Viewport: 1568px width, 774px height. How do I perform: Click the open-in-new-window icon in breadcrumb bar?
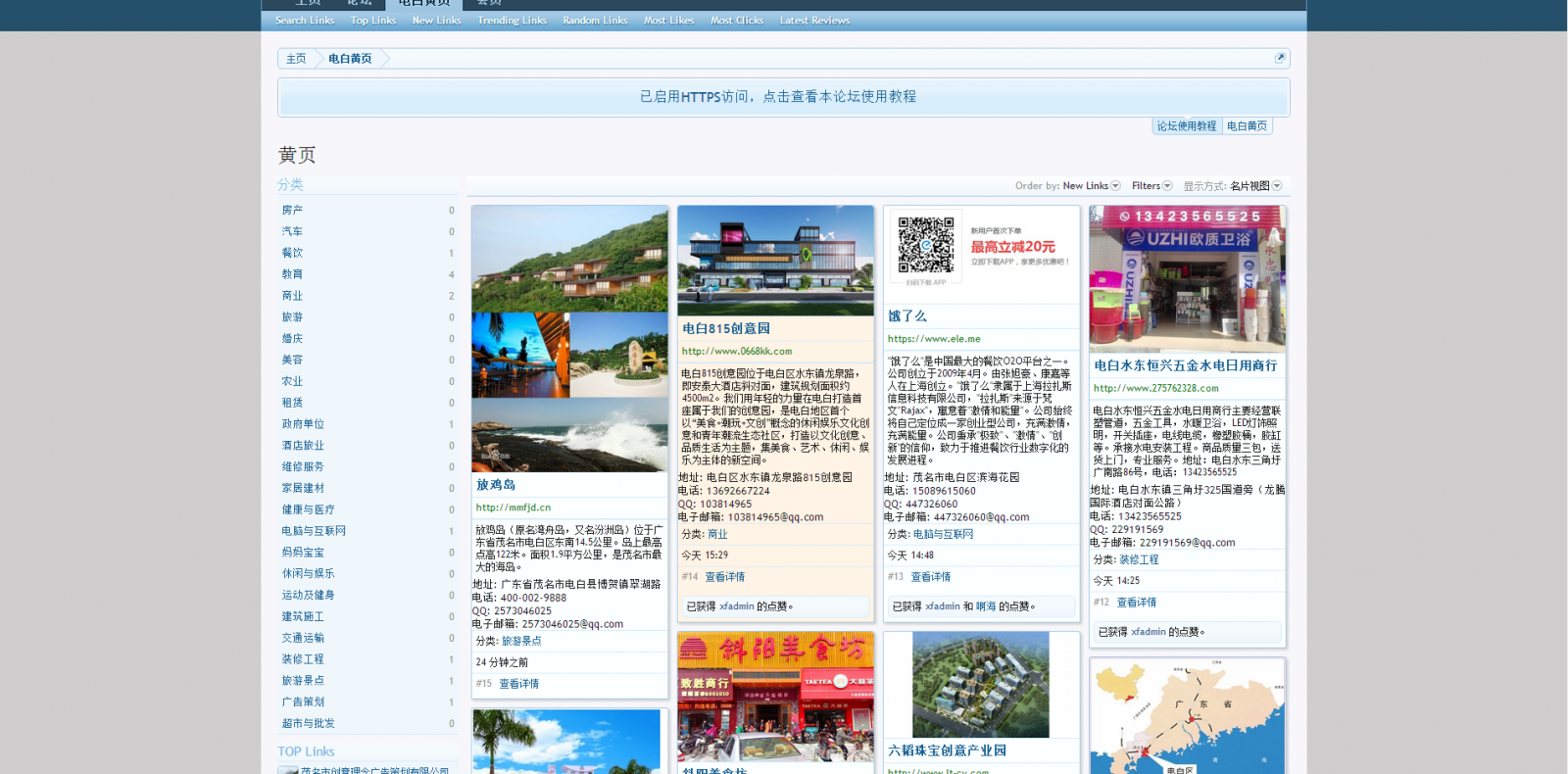(x=1279, y=59)
